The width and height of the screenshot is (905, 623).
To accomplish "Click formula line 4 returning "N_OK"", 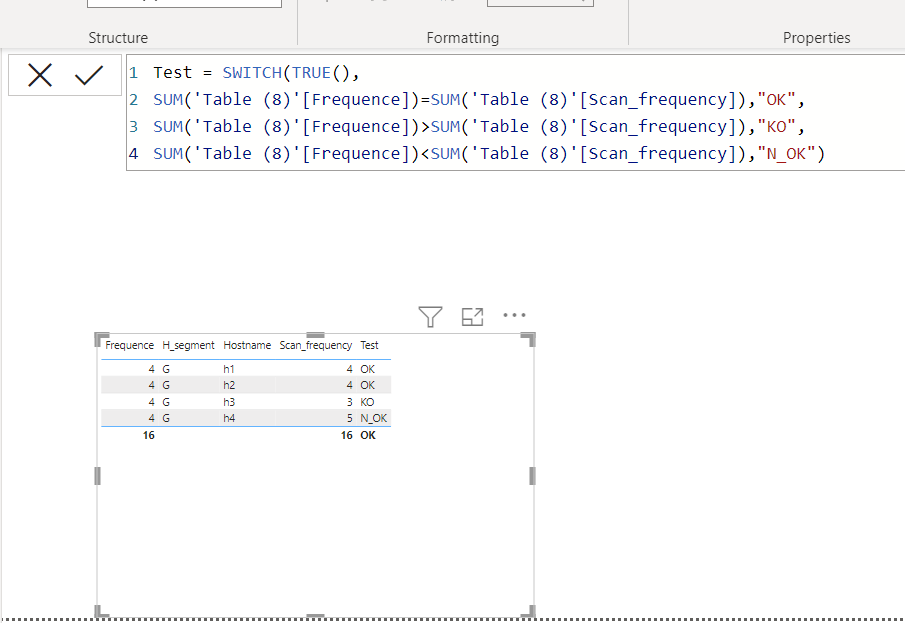I will [489, 154].
